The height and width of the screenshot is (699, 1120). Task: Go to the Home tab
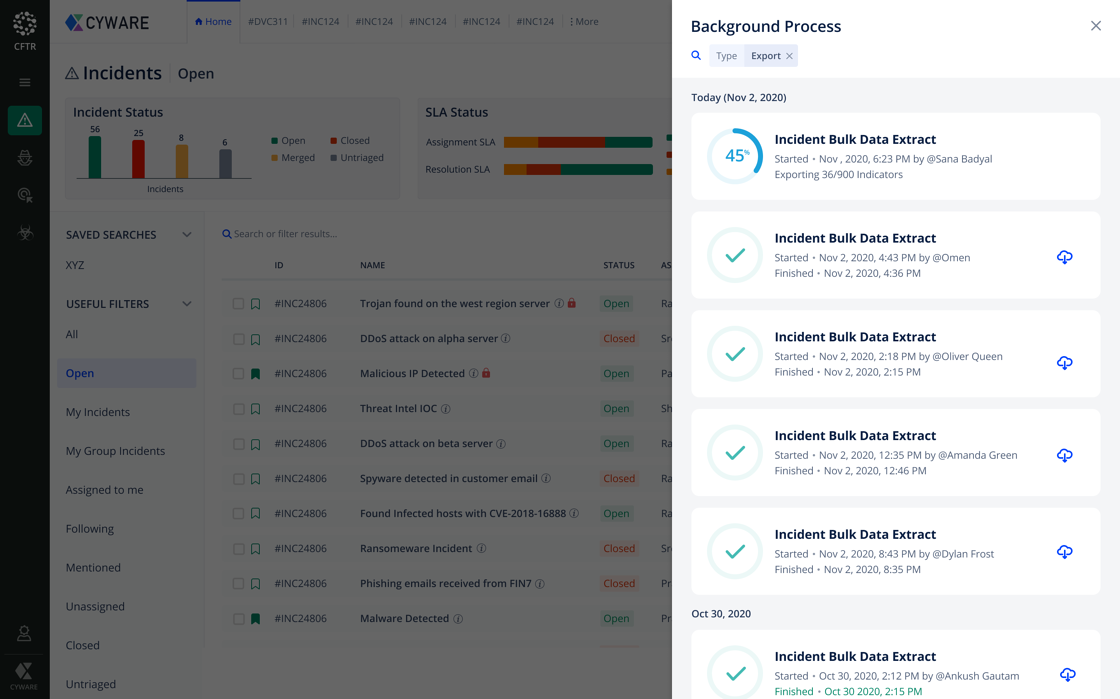pos(213,21)
